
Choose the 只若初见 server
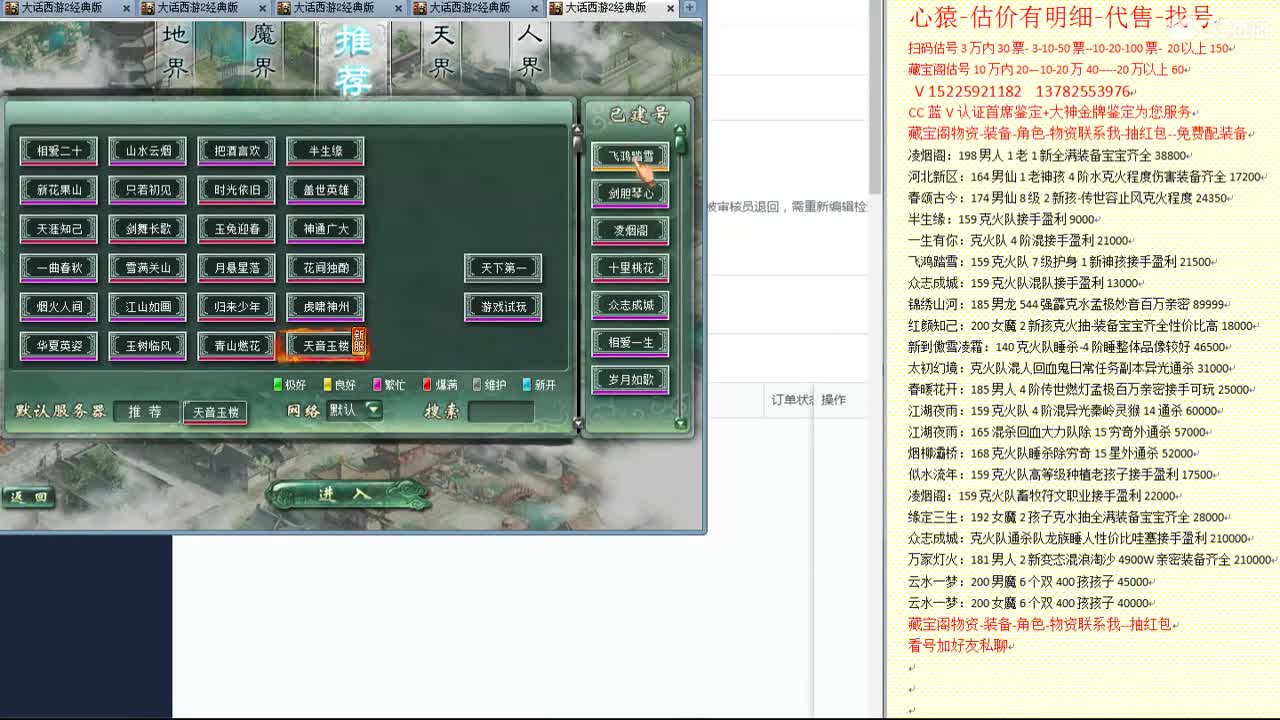[x=148, y=190]
